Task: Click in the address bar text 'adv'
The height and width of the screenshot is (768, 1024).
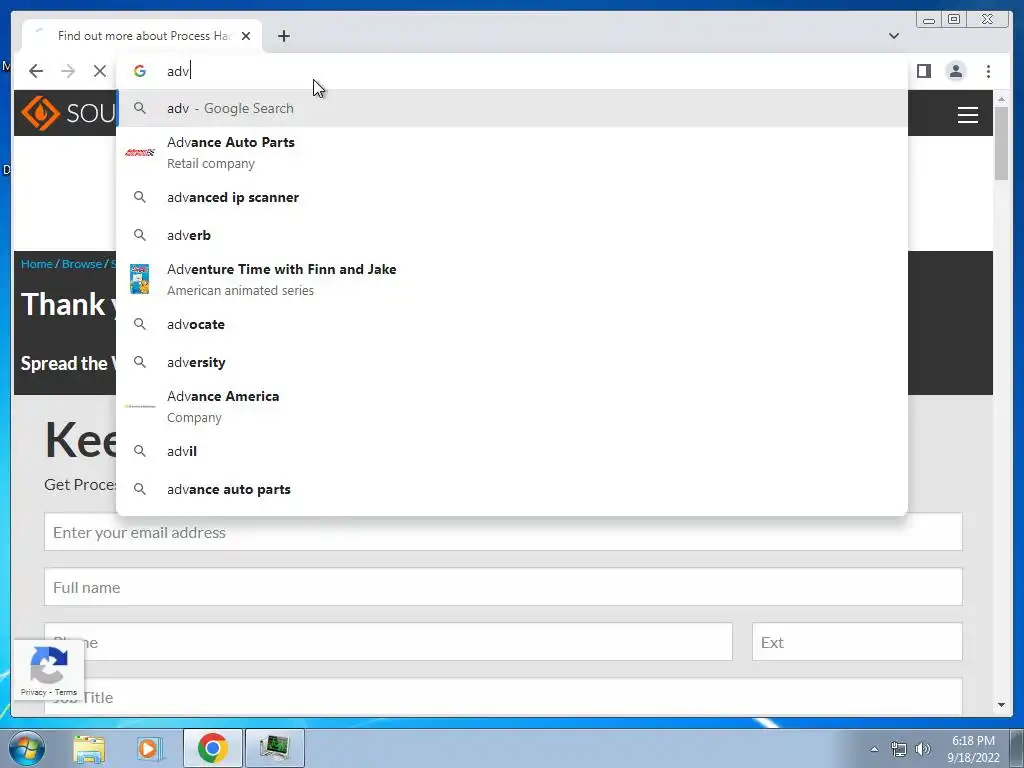Action: click(x=178, y=71)
